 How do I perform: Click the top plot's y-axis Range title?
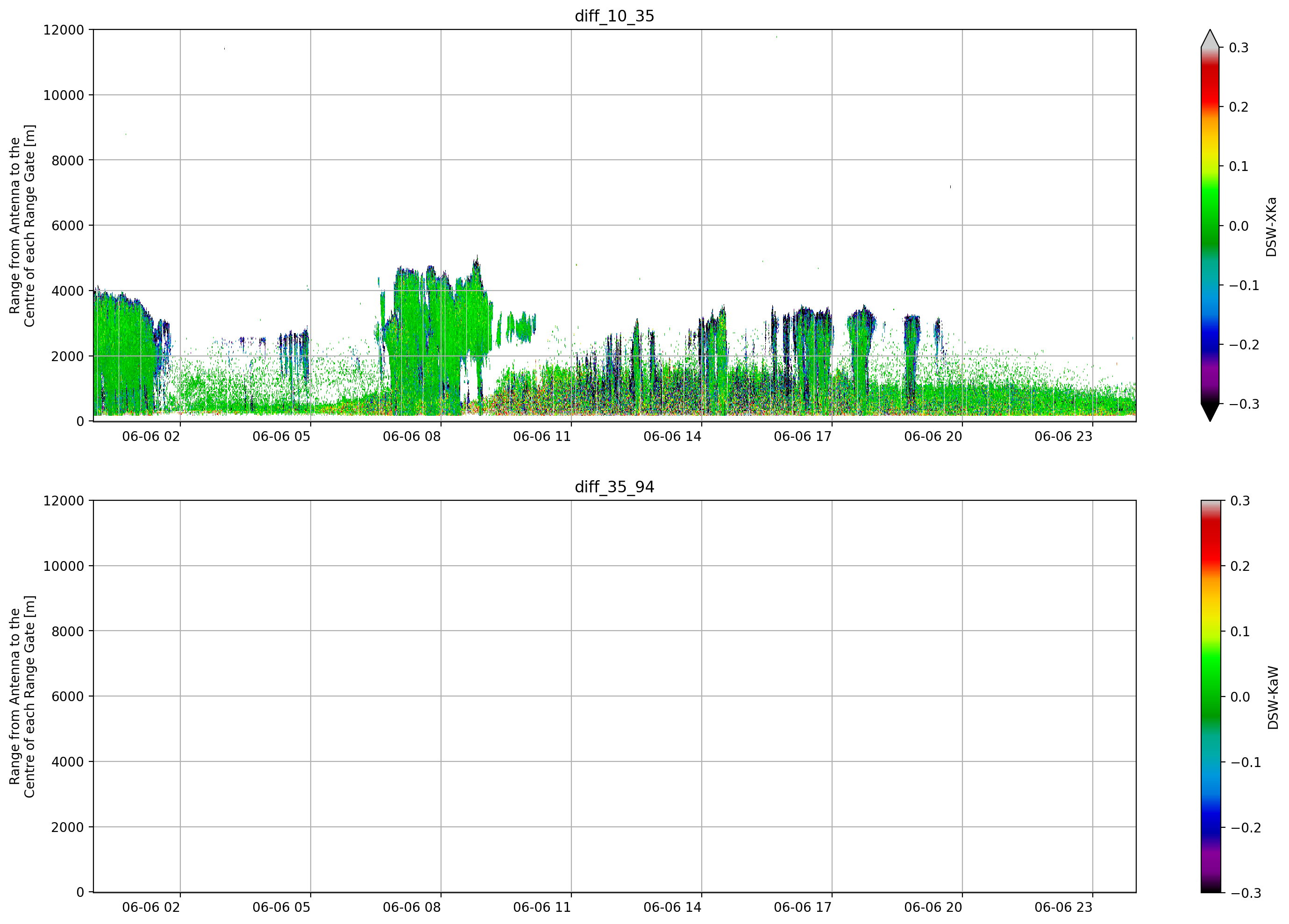pyautogui.click(x=22, y=226)
